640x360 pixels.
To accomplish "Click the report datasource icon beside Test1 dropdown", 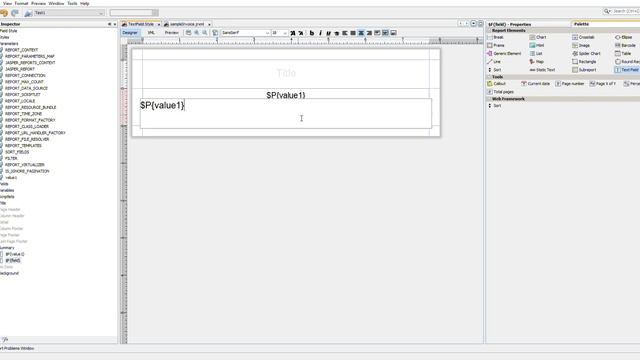I will click(28, 13).
